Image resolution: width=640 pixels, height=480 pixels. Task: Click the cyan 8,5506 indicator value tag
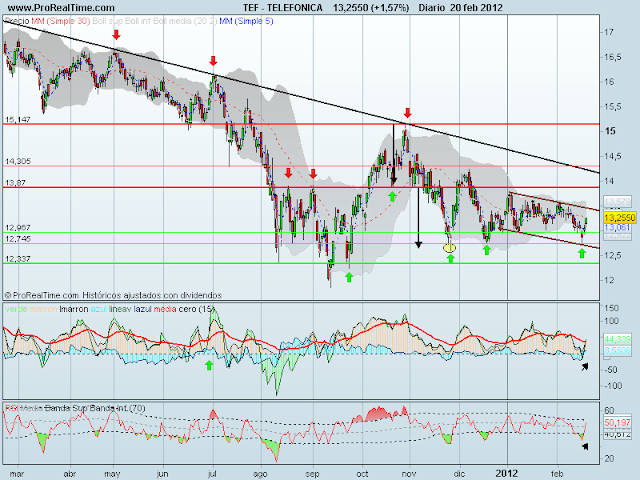617,350
